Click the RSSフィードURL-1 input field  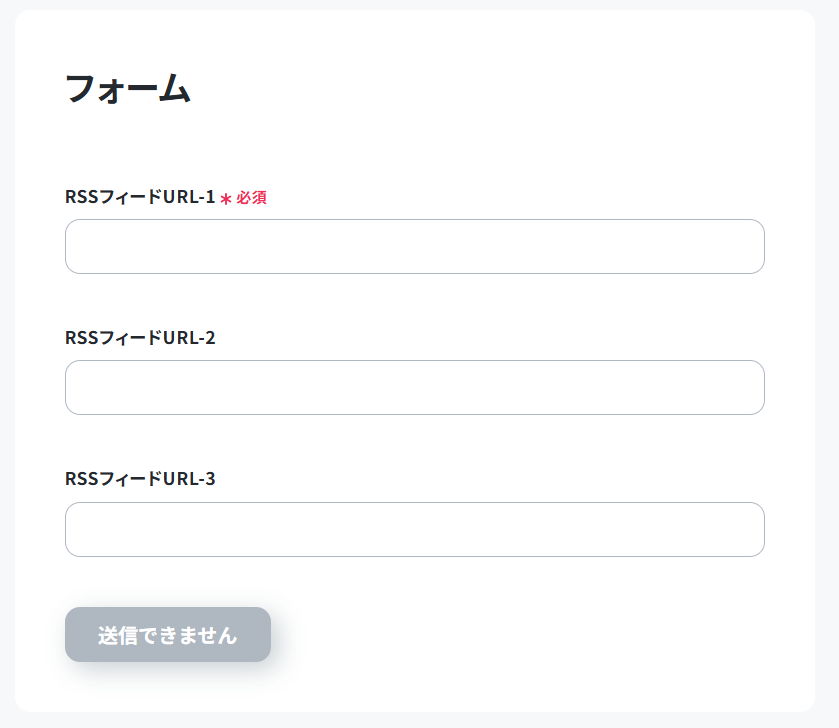(414, 246)
